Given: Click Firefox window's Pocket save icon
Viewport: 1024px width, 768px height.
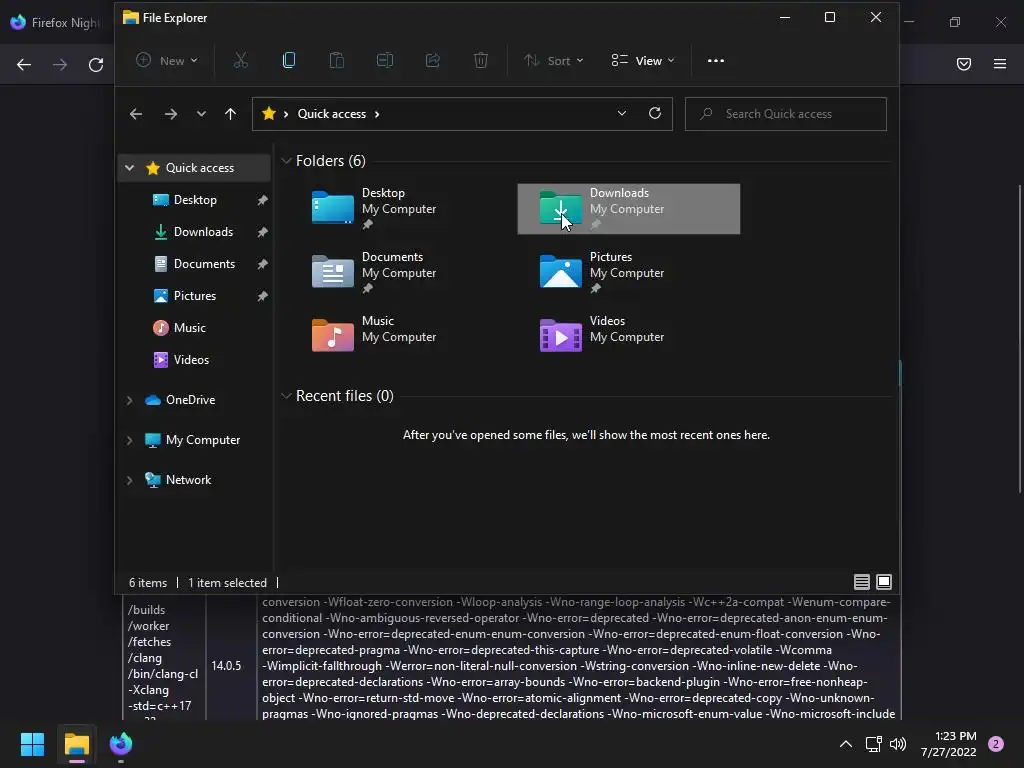Looking at the screenshot, I should pos(964,64).
